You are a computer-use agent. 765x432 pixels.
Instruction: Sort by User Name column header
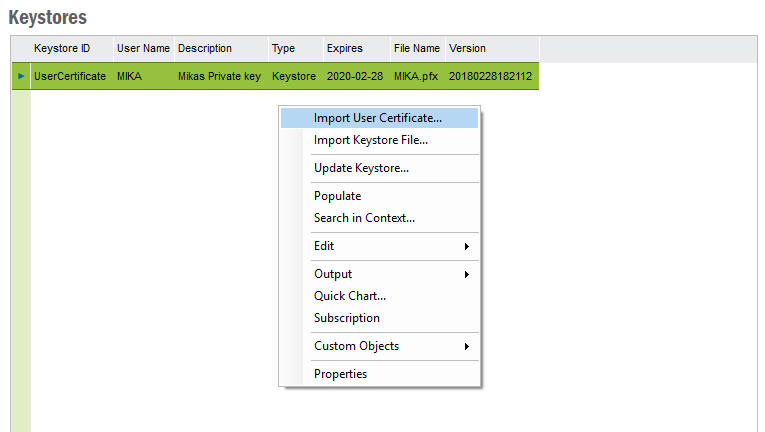(x=143, y=48)
